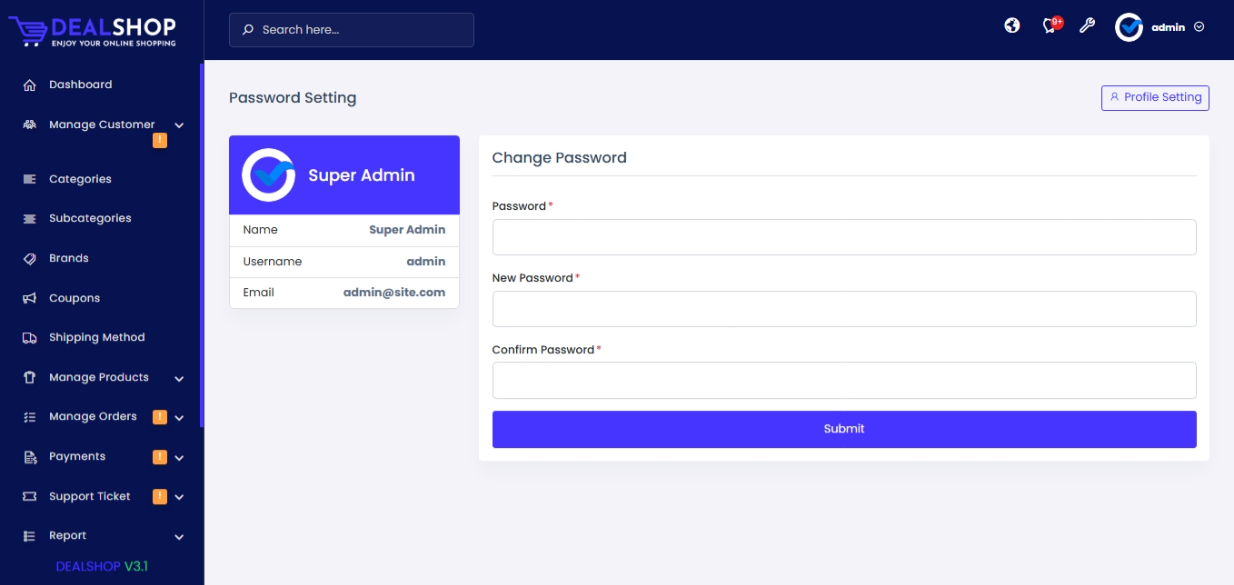The height and width of the screenshot is (585, 1234).
Task: Click the admin avatar in header
Action: [1129, 28]
